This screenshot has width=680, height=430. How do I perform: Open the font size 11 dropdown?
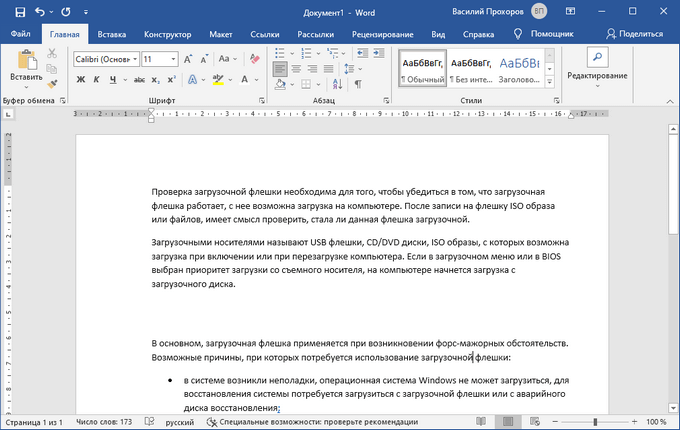174,59
